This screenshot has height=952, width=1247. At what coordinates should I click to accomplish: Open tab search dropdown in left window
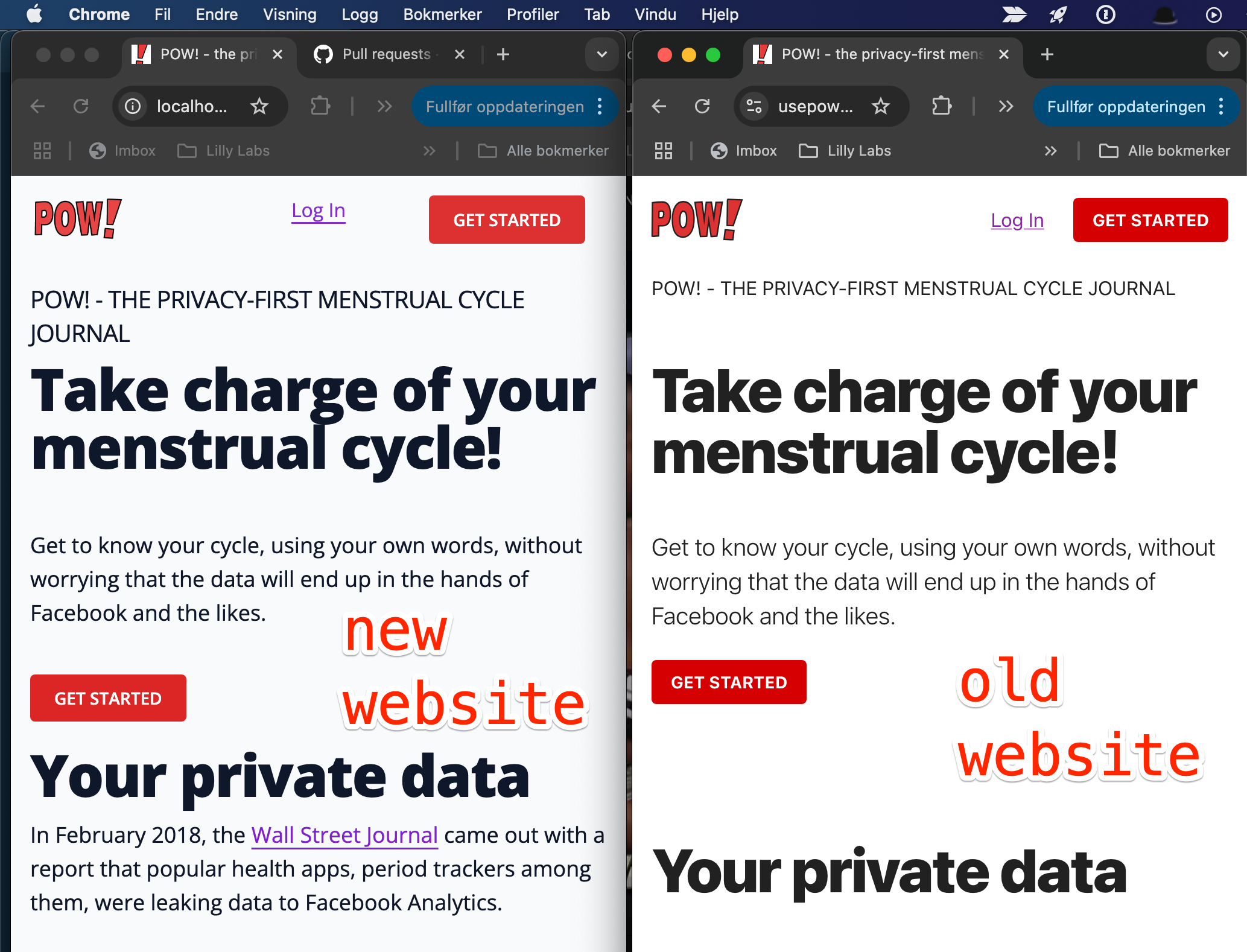pyautogui.click(x=601, y=54)
